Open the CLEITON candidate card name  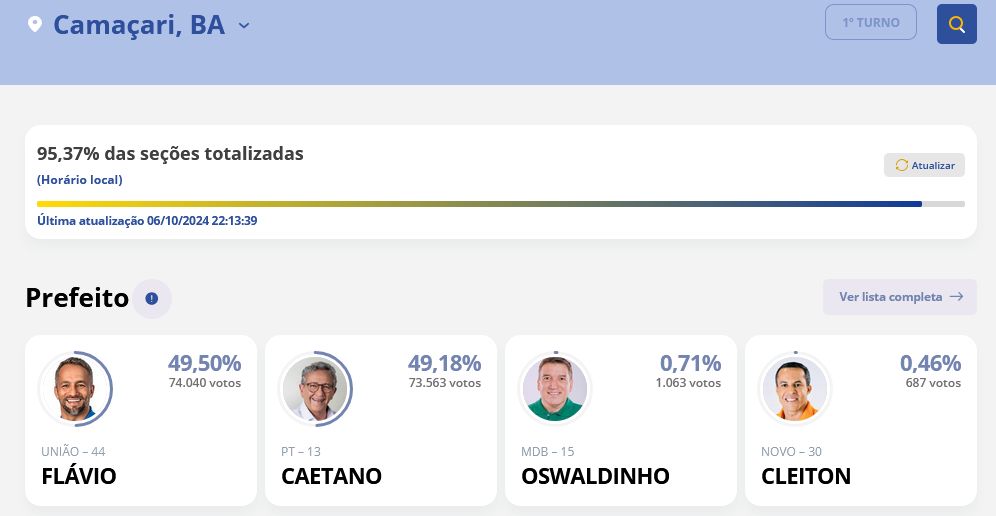[806, 476]
